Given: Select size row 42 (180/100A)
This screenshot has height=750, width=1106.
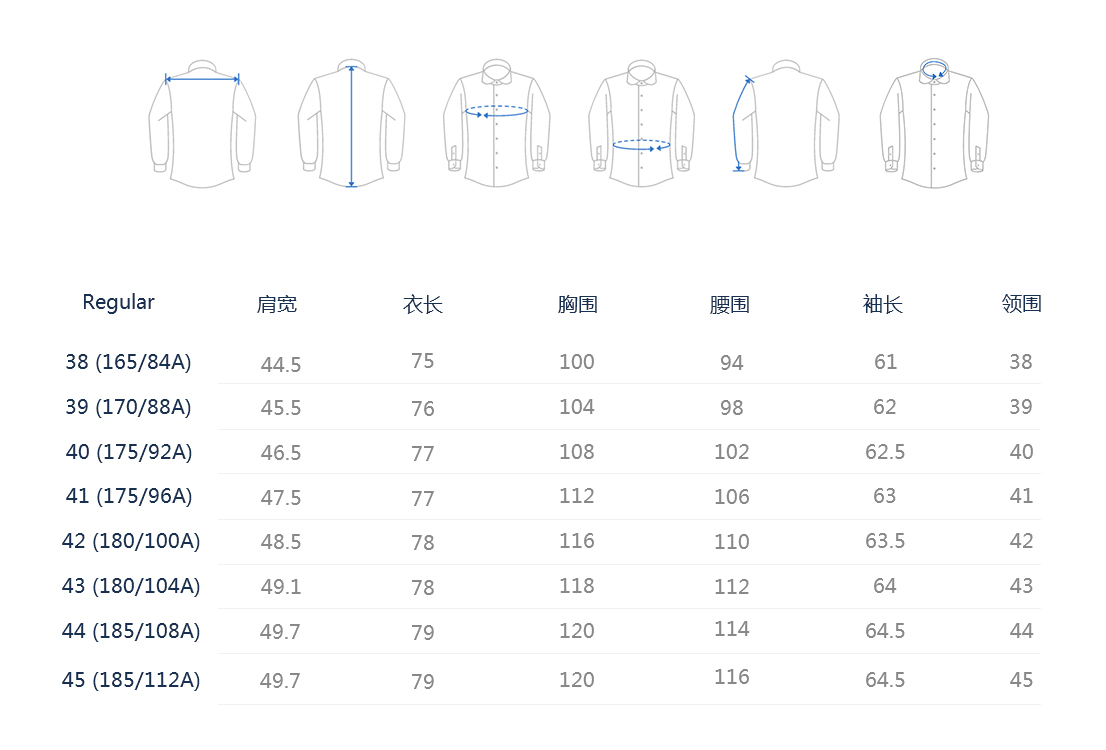Looking at the screenshot, I should 131,541.
